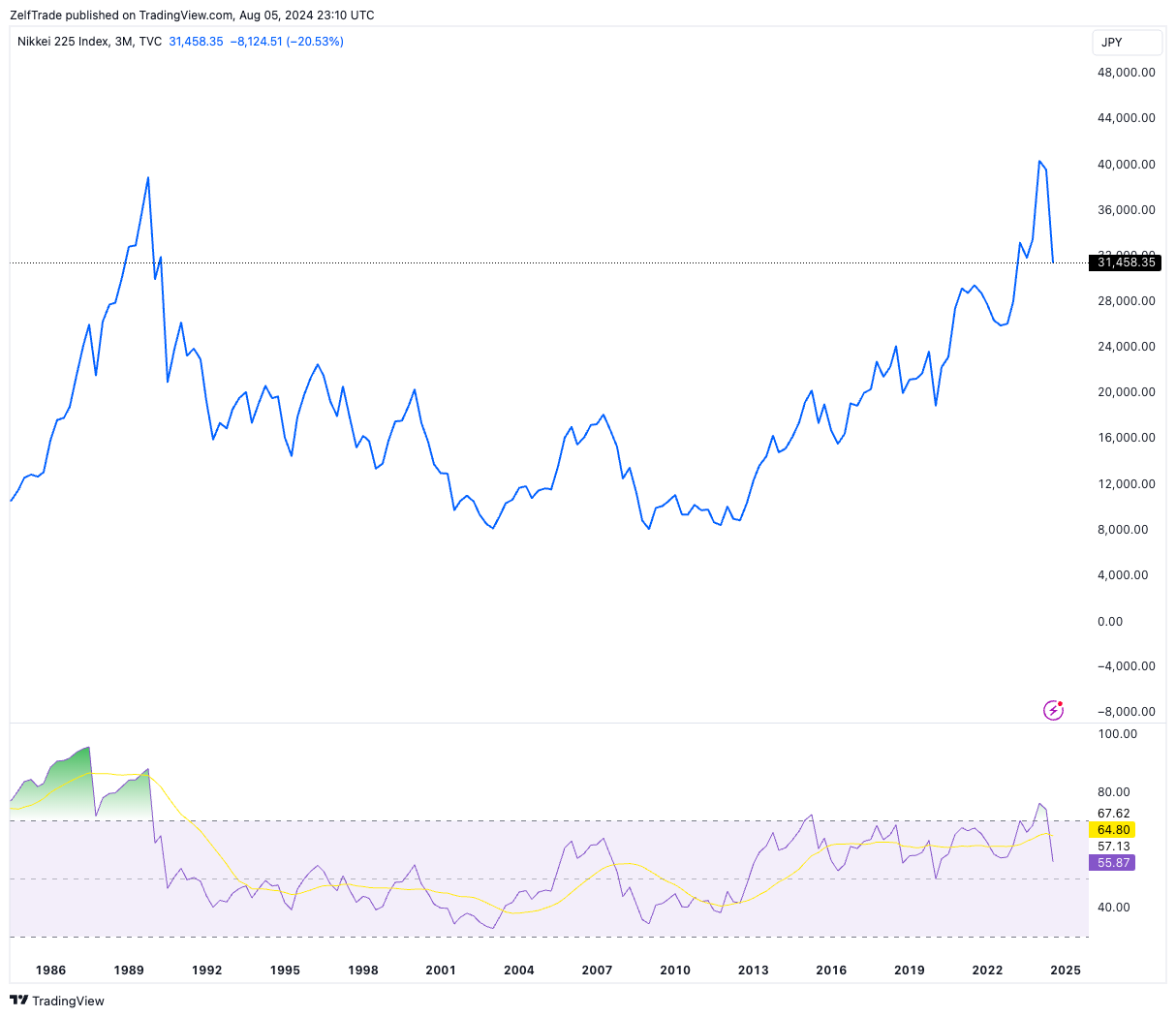Click the purple lightning bolt icon
1176x1017 pixels.
[1053, 710]
